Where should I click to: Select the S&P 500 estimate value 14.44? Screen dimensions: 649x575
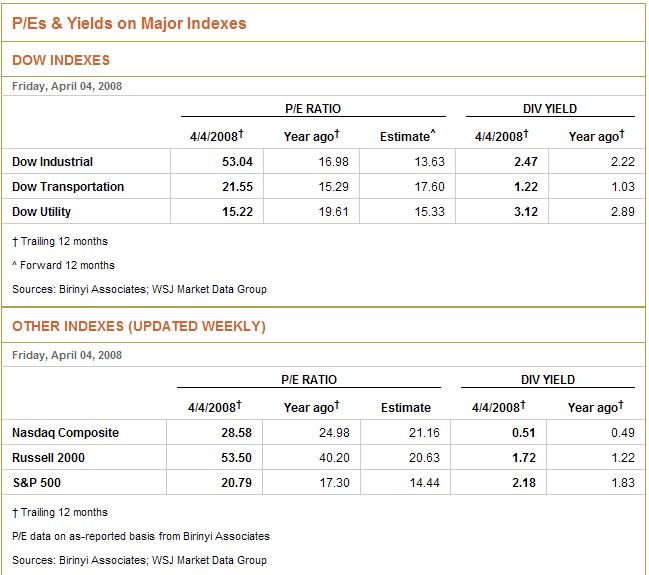point(427,483)
